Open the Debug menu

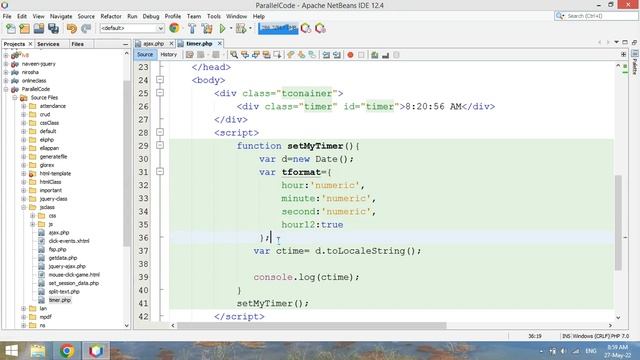(x=151, y=16)
